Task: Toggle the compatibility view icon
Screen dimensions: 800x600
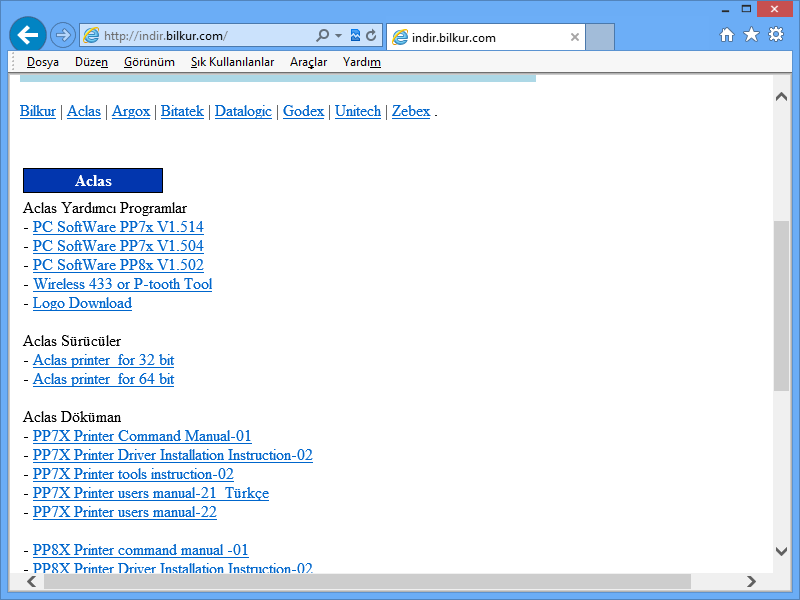Action: [355, 35]
